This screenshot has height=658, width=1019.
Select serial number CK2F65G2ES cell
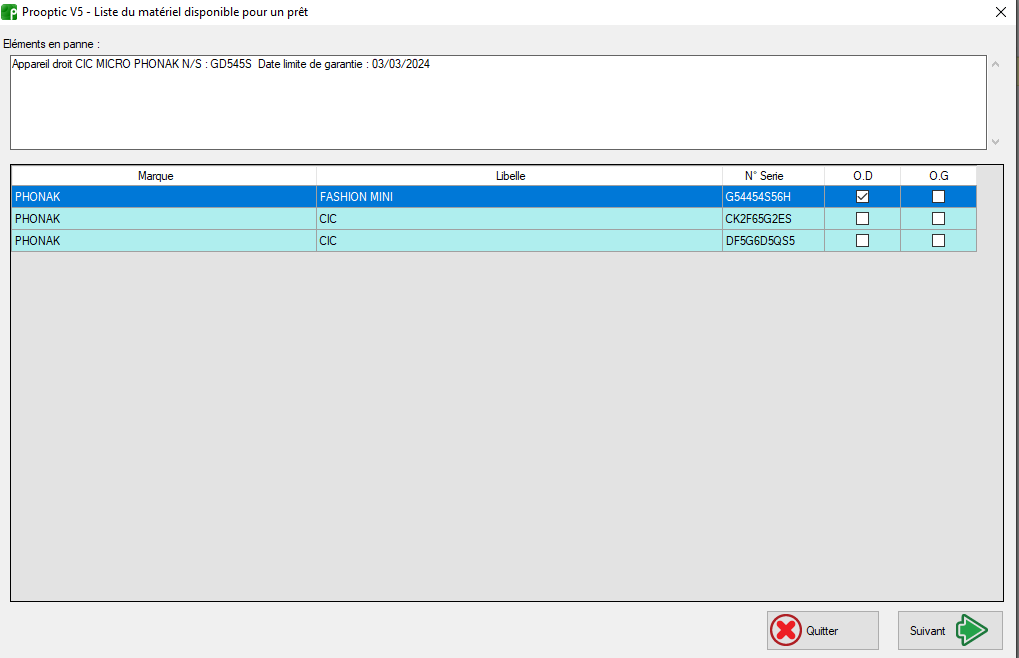(x=773, y=218)
